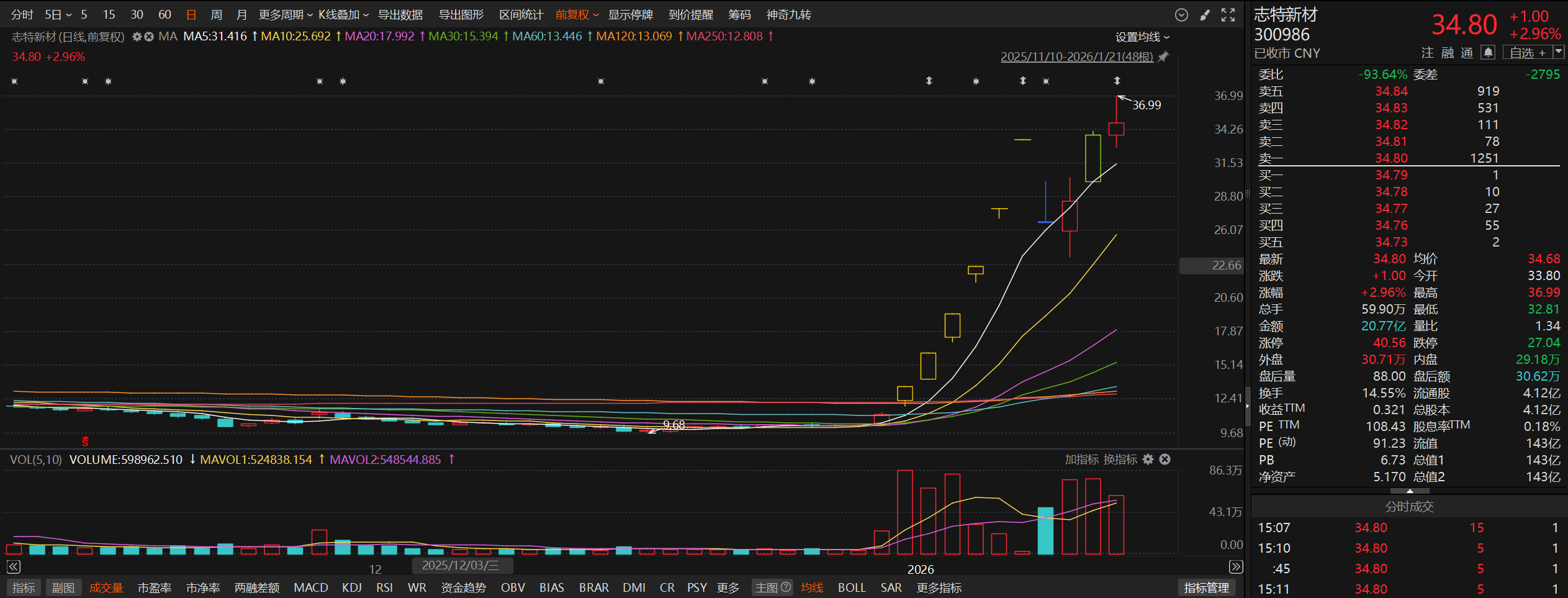Viewport: 1568px width, 598px height.
Task: Expand the 更多周期 period dropdown
Action: click(285, 15)
